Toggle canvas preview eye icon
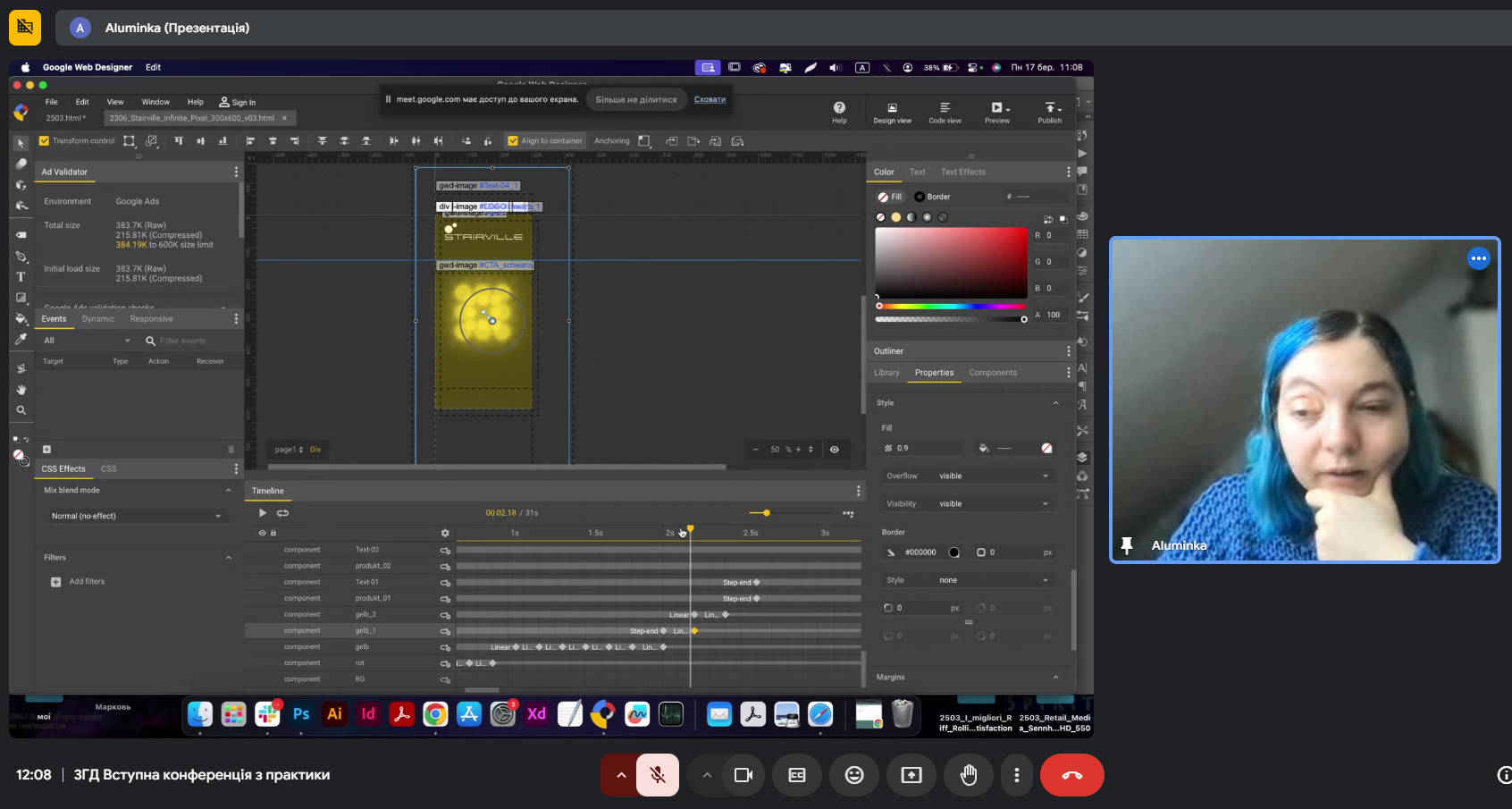1512x809 pixels. (835, 450)
